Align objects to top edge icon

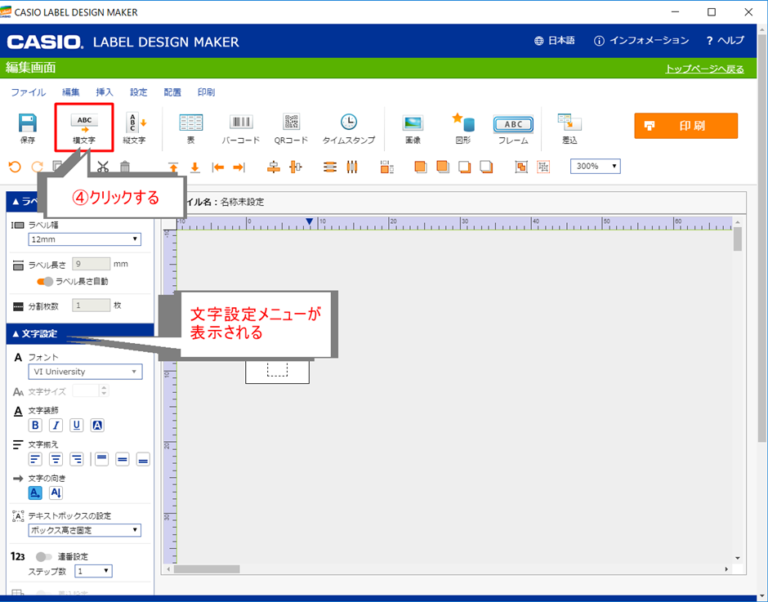coord(173,167)
